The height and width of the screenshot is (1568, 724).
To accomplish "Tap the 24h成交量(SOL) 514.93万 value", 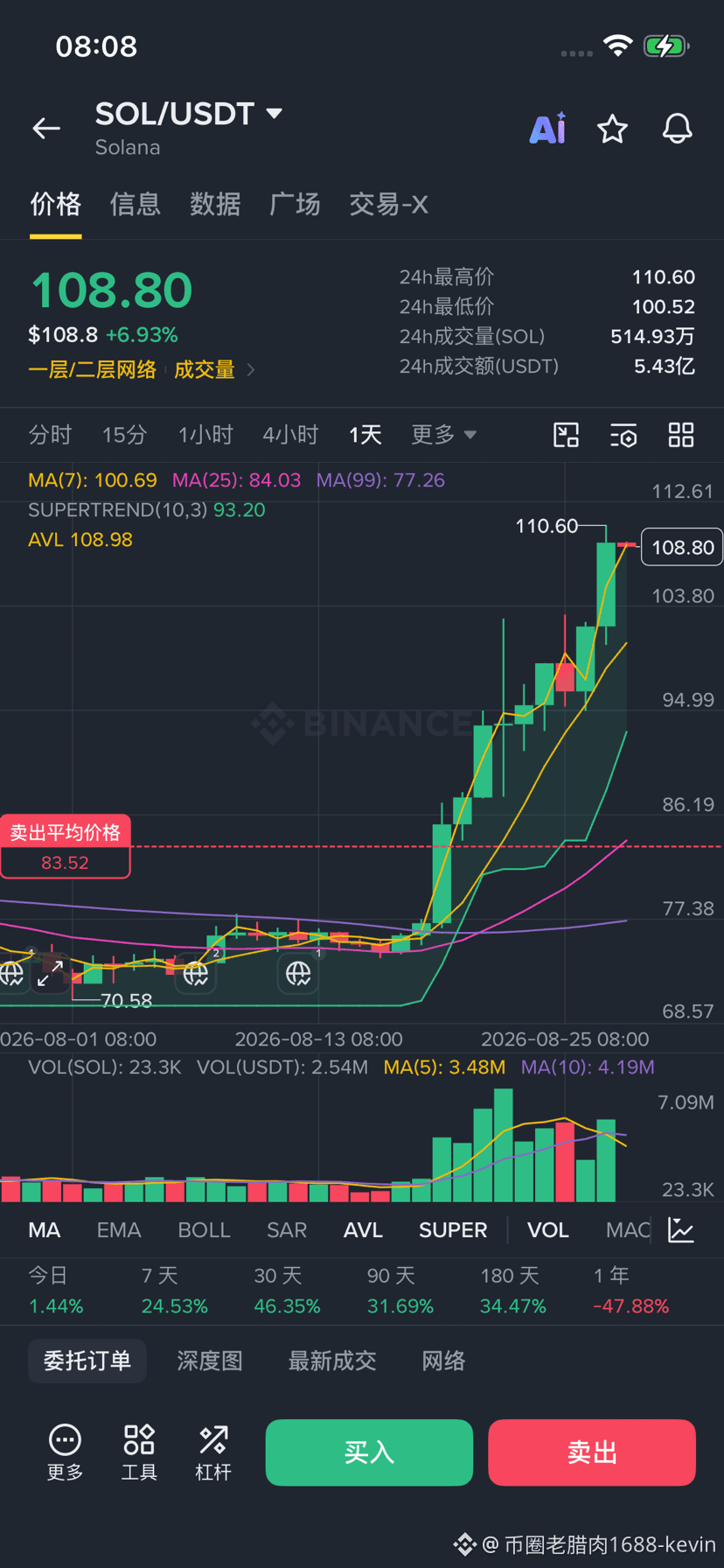I will tap(653, 337).
